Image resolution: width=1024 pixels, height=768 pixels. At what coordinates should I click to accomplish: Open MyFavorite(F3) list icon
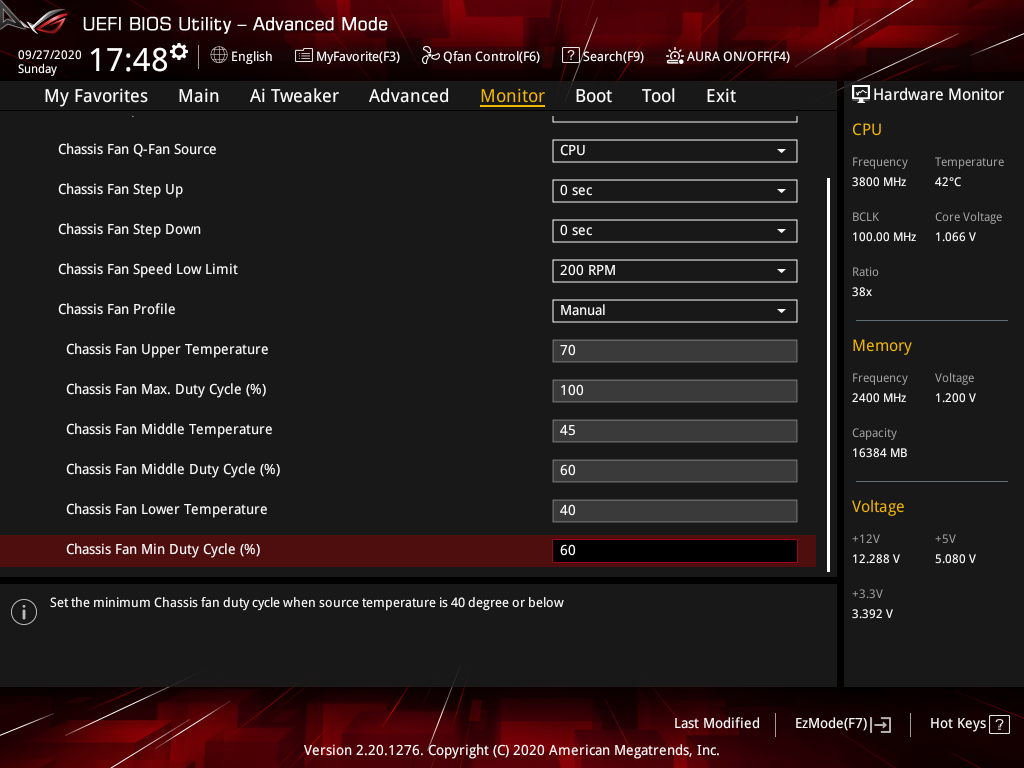[x=304, y=56]
